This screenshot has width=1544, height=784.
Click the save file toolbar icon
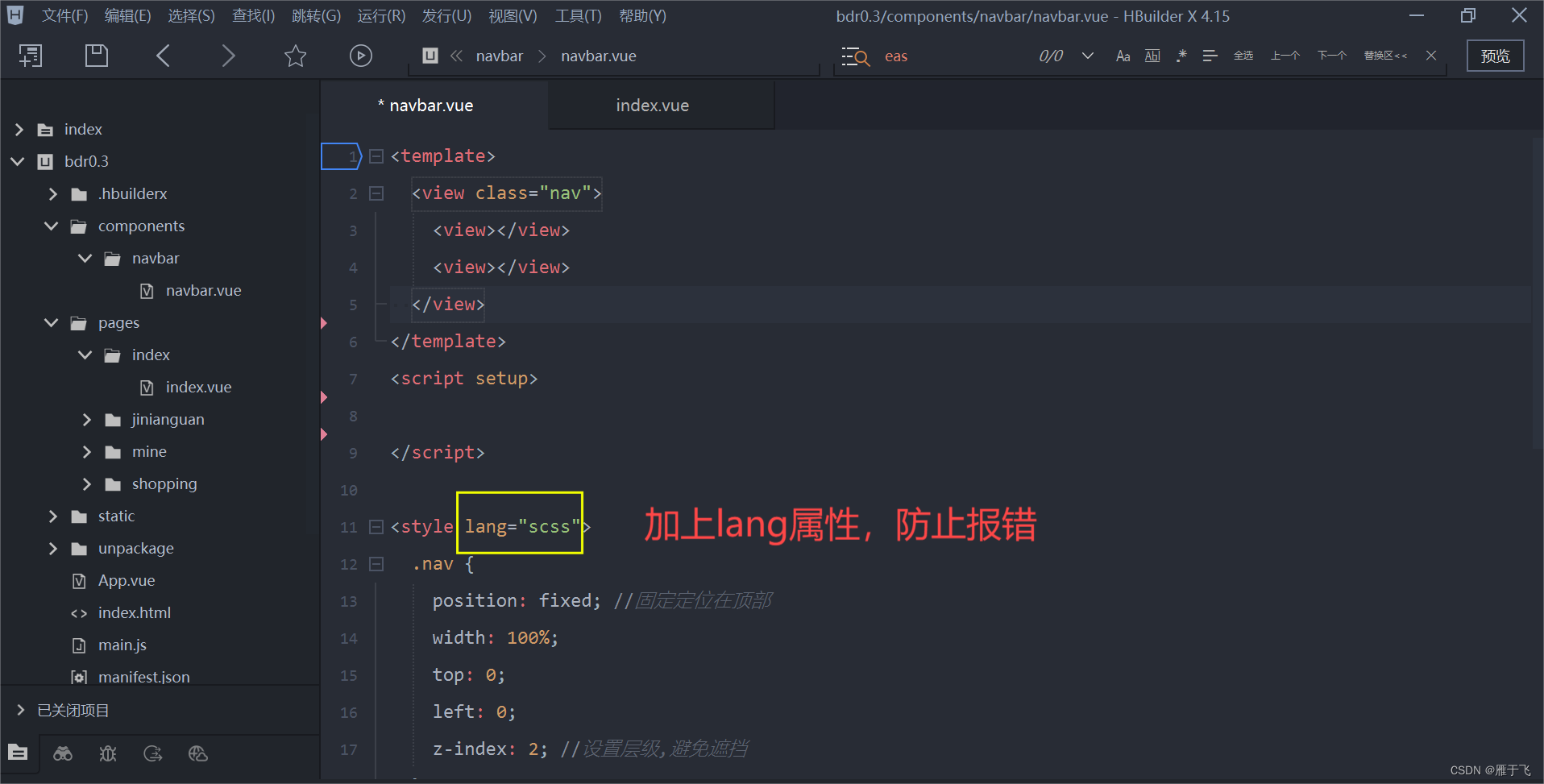click(x=97, y=56)
